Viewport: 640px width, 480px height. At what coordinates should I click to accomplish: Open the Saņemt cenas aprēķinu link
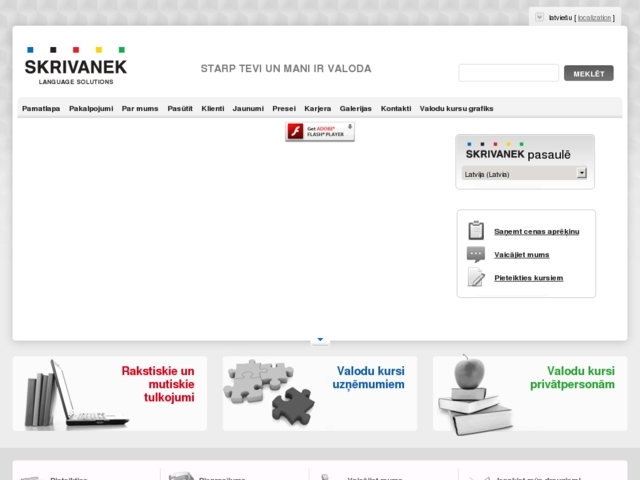pyautogui.click(x=536, y=231)
